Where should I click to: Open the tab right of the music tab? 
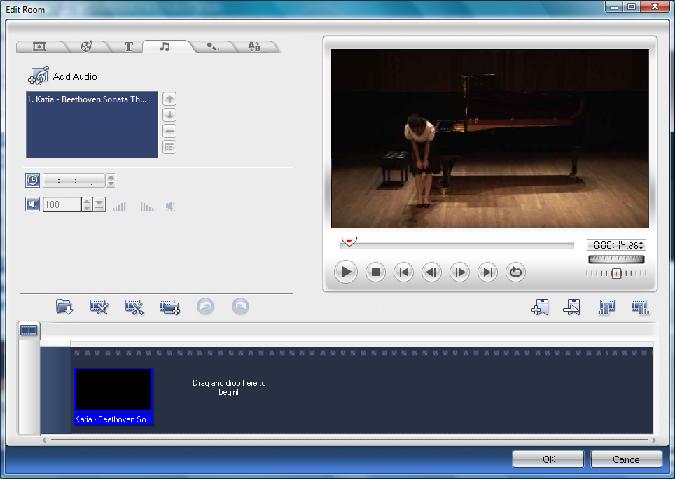211,46
